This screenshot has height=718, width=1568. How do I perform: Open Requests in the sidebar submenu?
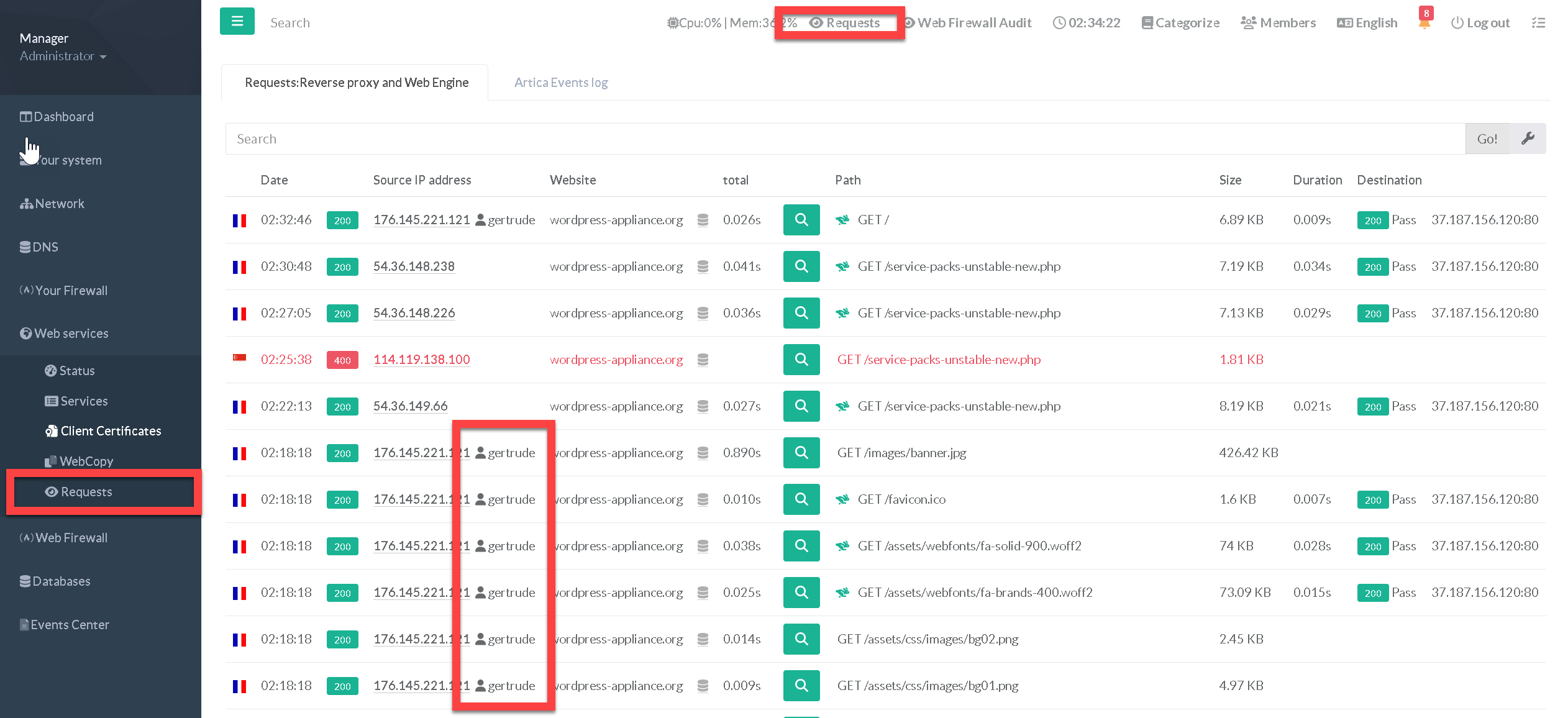point(86,492)
